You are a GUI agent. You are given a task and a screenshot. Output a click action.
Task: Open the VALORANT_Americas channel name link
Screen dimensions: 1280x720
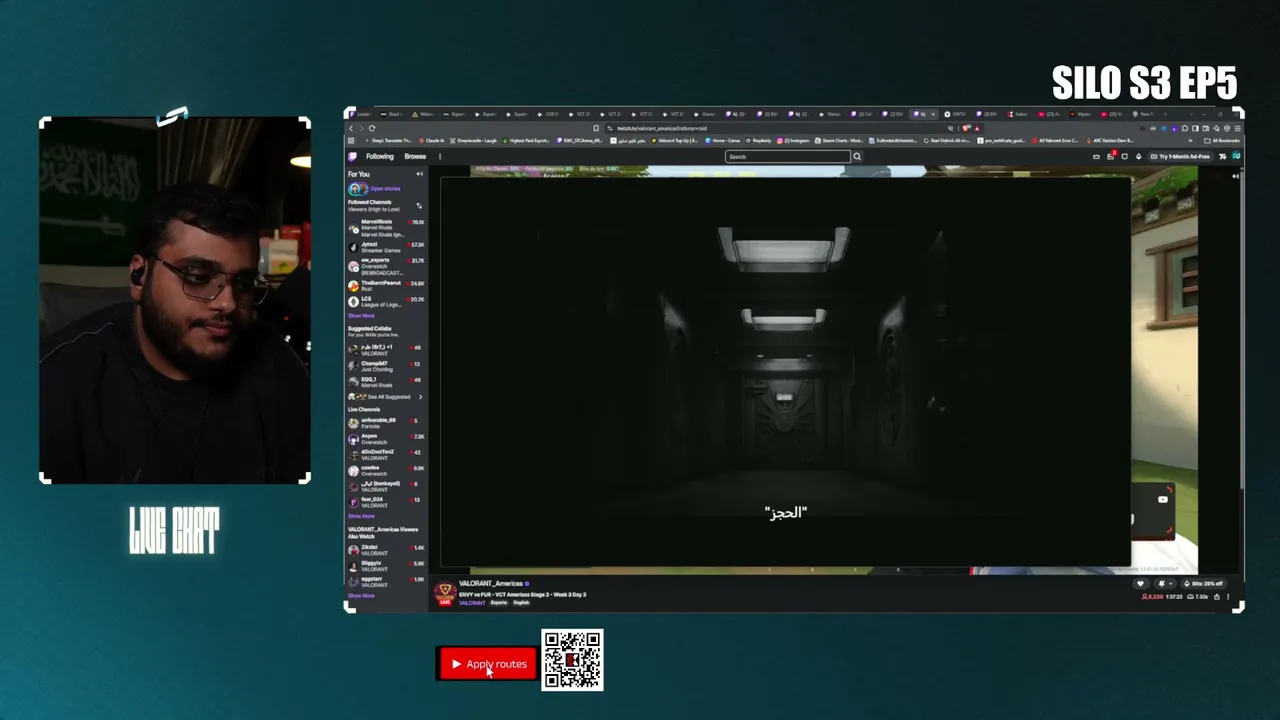(x=491, y=584)
